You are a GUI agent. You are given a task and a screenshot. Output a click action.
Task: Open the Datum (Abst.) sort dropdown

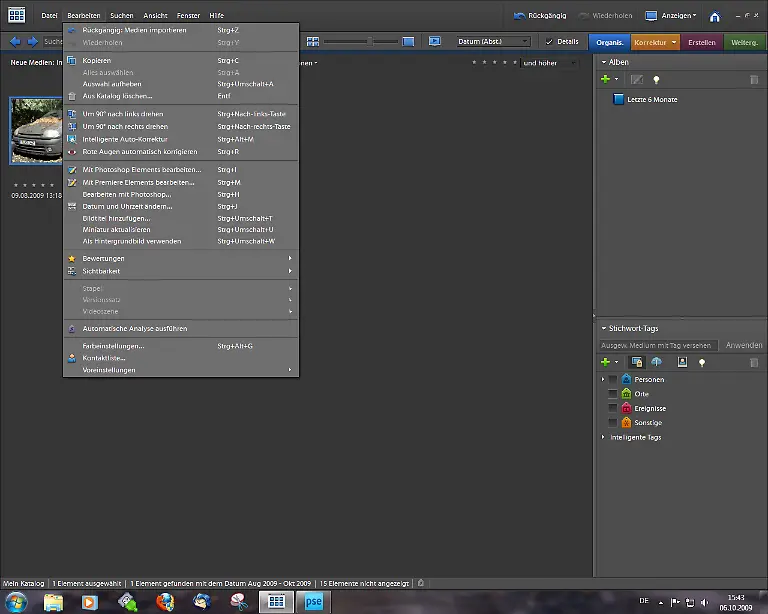[492, 41]
